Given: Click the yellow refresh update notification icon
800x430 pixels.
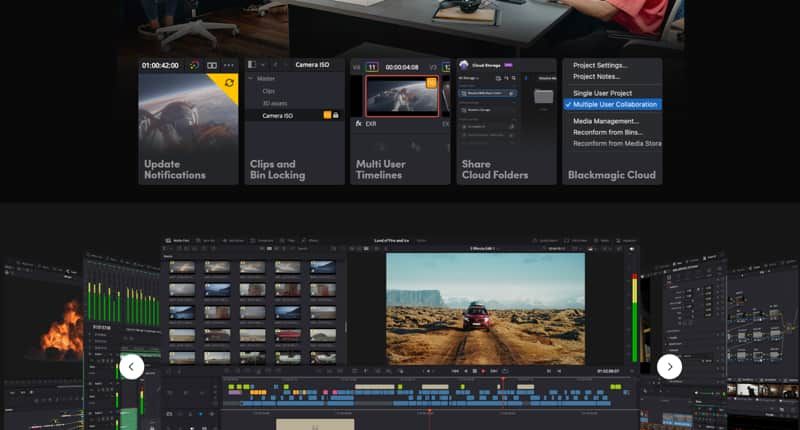Looking at the screenshot, I should [229, 82].
